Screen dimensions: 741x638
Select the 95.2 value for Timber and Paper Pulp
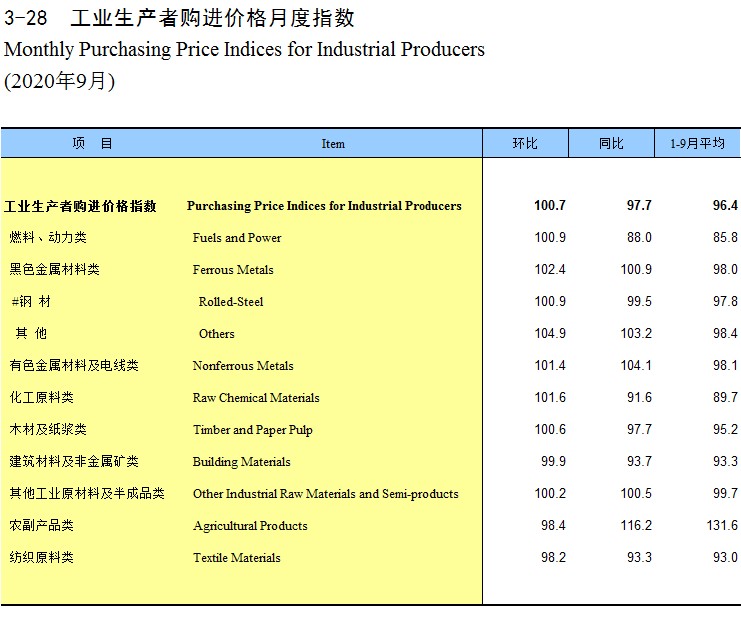pos(725,430)
